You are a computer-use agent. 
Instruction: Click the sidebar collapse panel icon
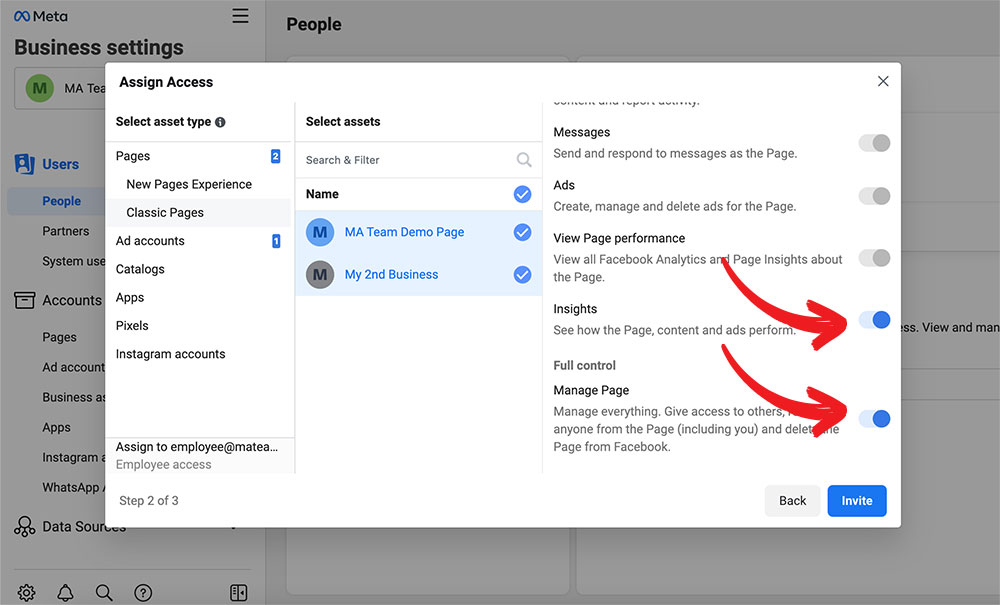[x=238, y=593]
